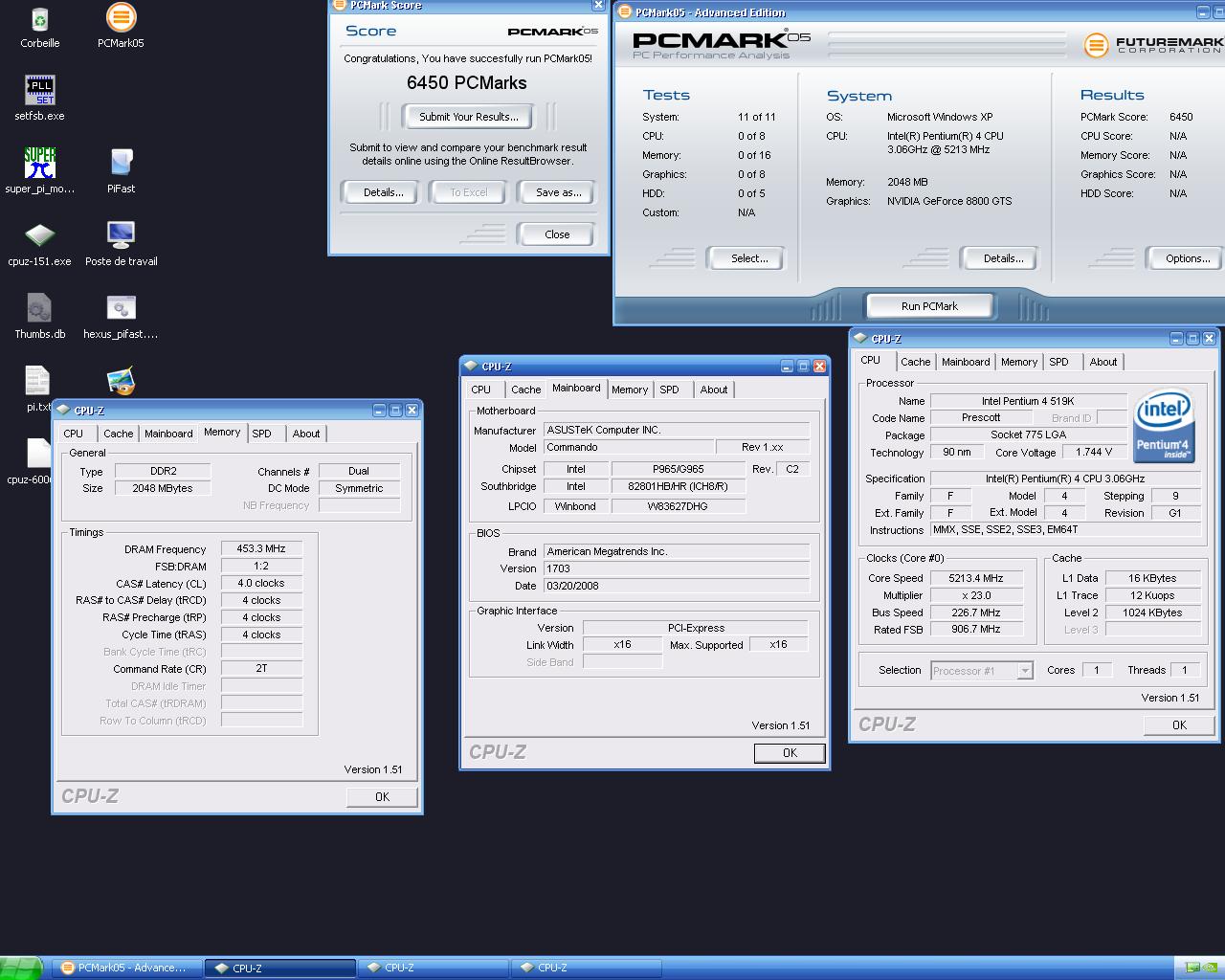The height and width of the screenshot is (980, 1225).
Task: Select the mainboard Model field Commando
Action: [x=629, y=447]
